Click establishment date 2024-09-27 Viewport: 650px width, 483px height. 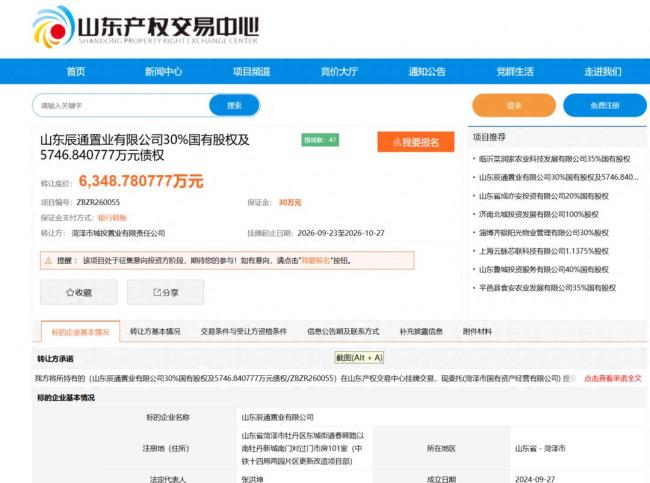[x=535, y=479]
